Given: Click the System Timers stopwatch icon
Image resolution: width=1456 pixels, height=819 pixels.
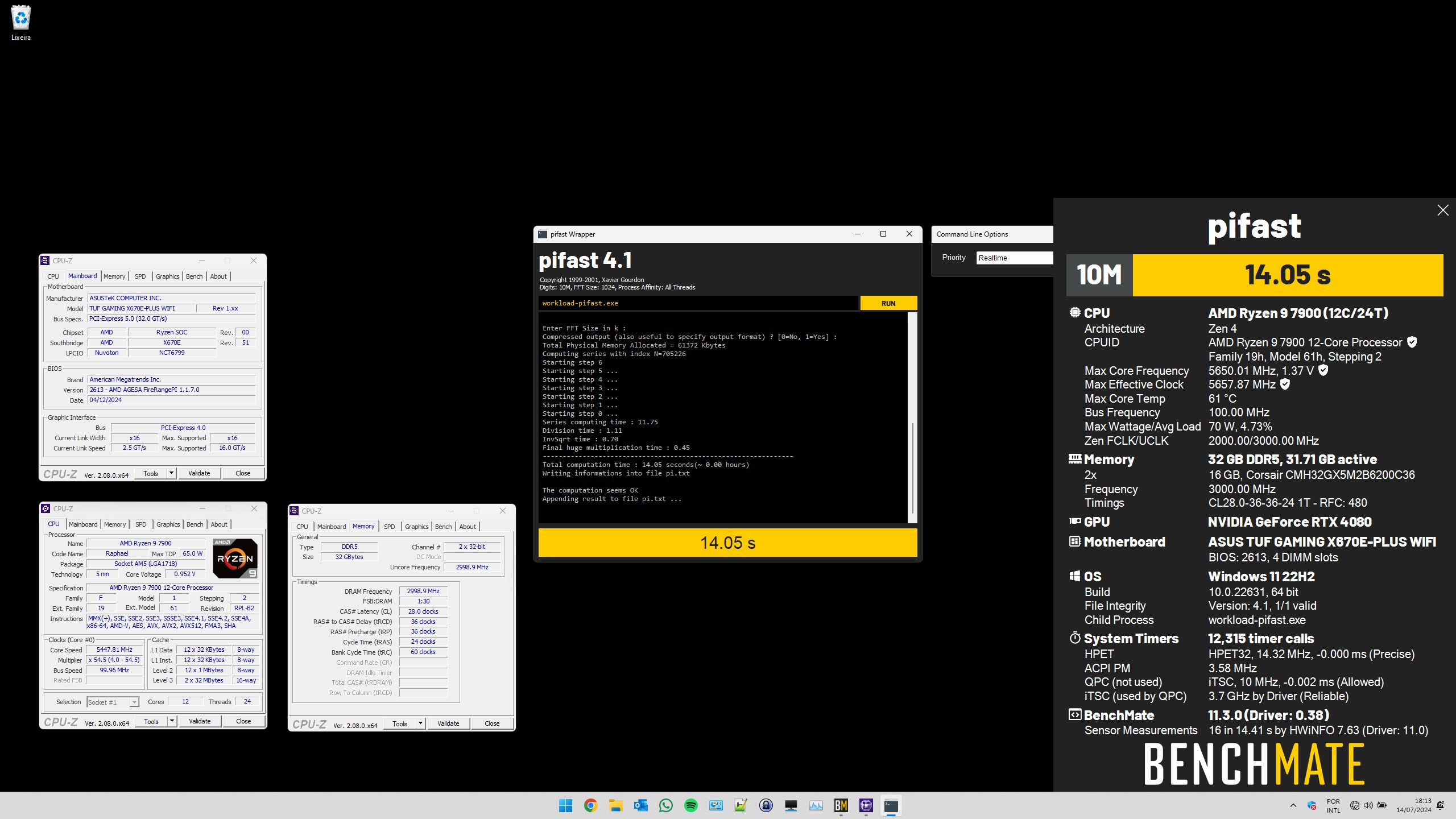Looking at the screenshot, I should coord(1075,638).
